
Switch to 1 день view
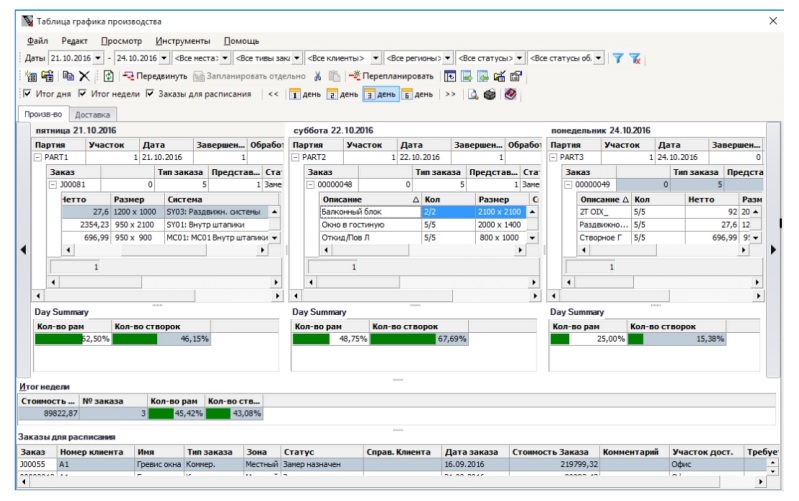(305, 94)
